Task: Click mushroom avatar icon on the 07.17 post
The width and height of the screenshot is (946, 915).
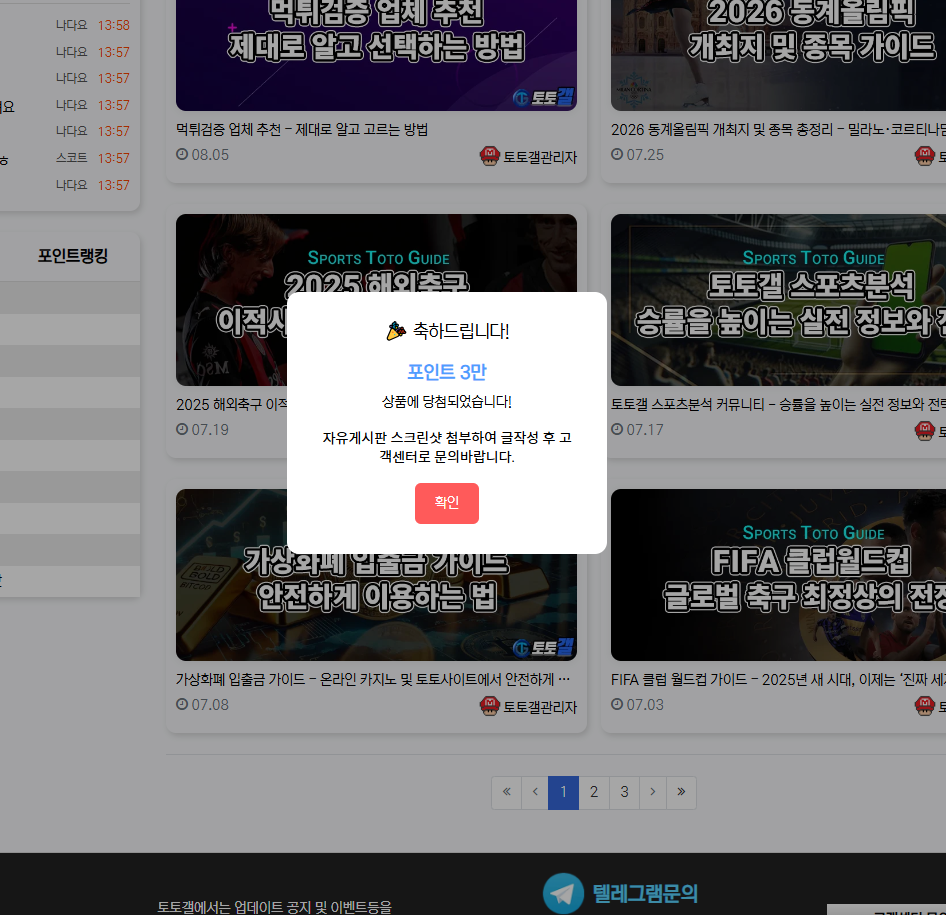Action: 924,431
